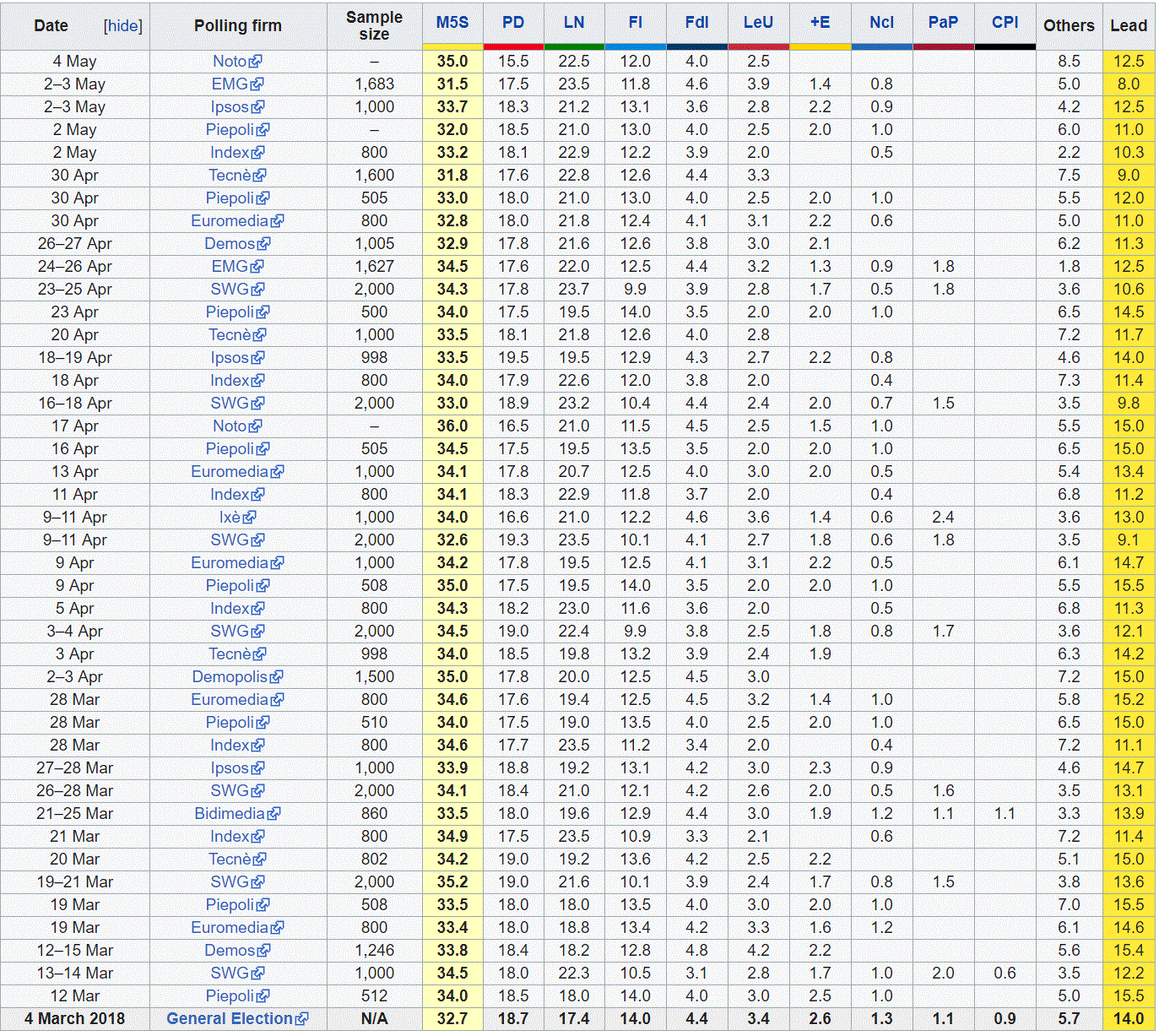
Task: Open the Euromedia link in the 13 Apr row
Action: (x=229, y=472)
